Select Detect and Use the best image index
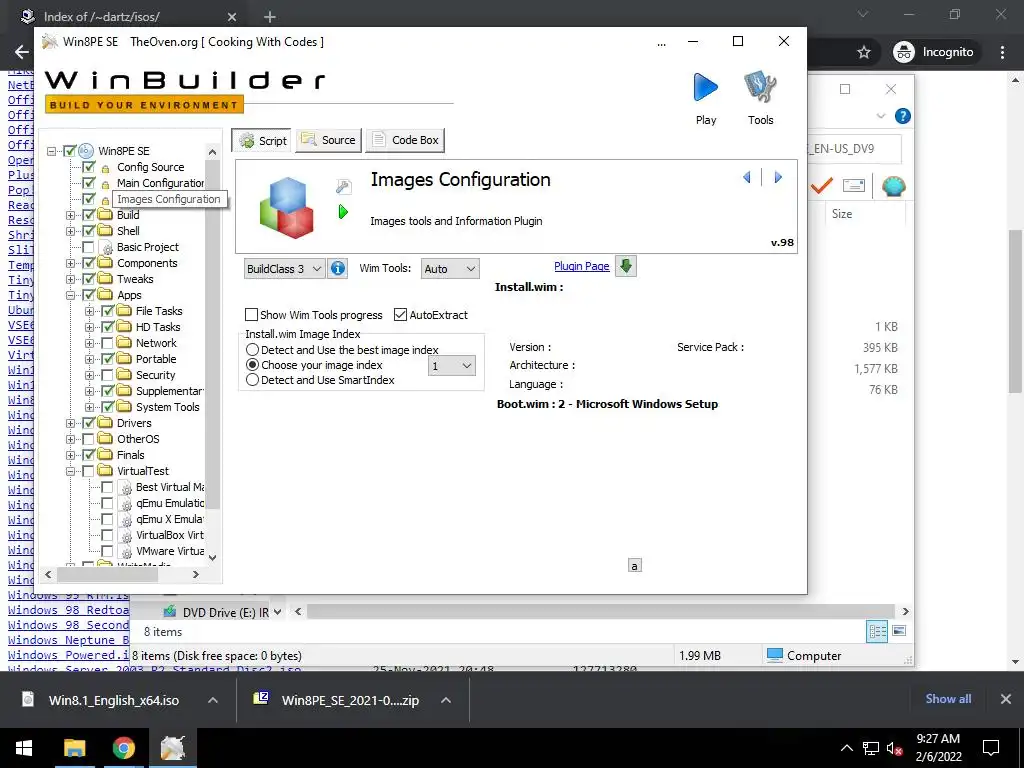 pos(252,350)
